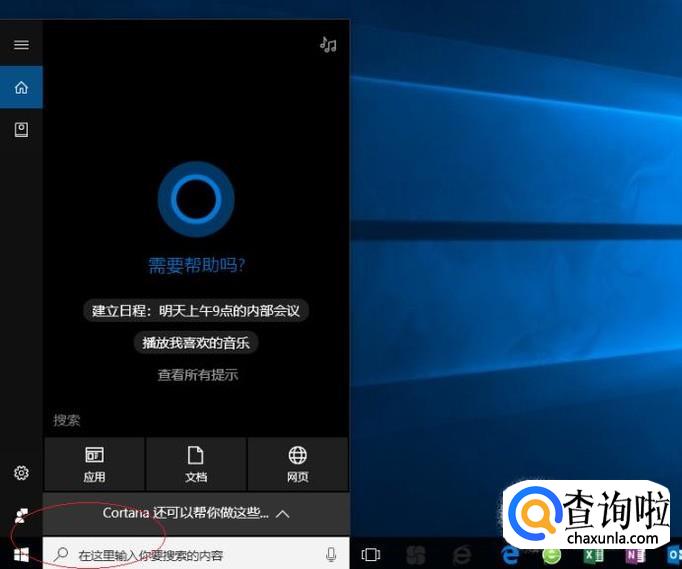The height and width of the screenshot is (569, 682).
Task: Launch Excel from the taskbar
Action: (593, 556)
